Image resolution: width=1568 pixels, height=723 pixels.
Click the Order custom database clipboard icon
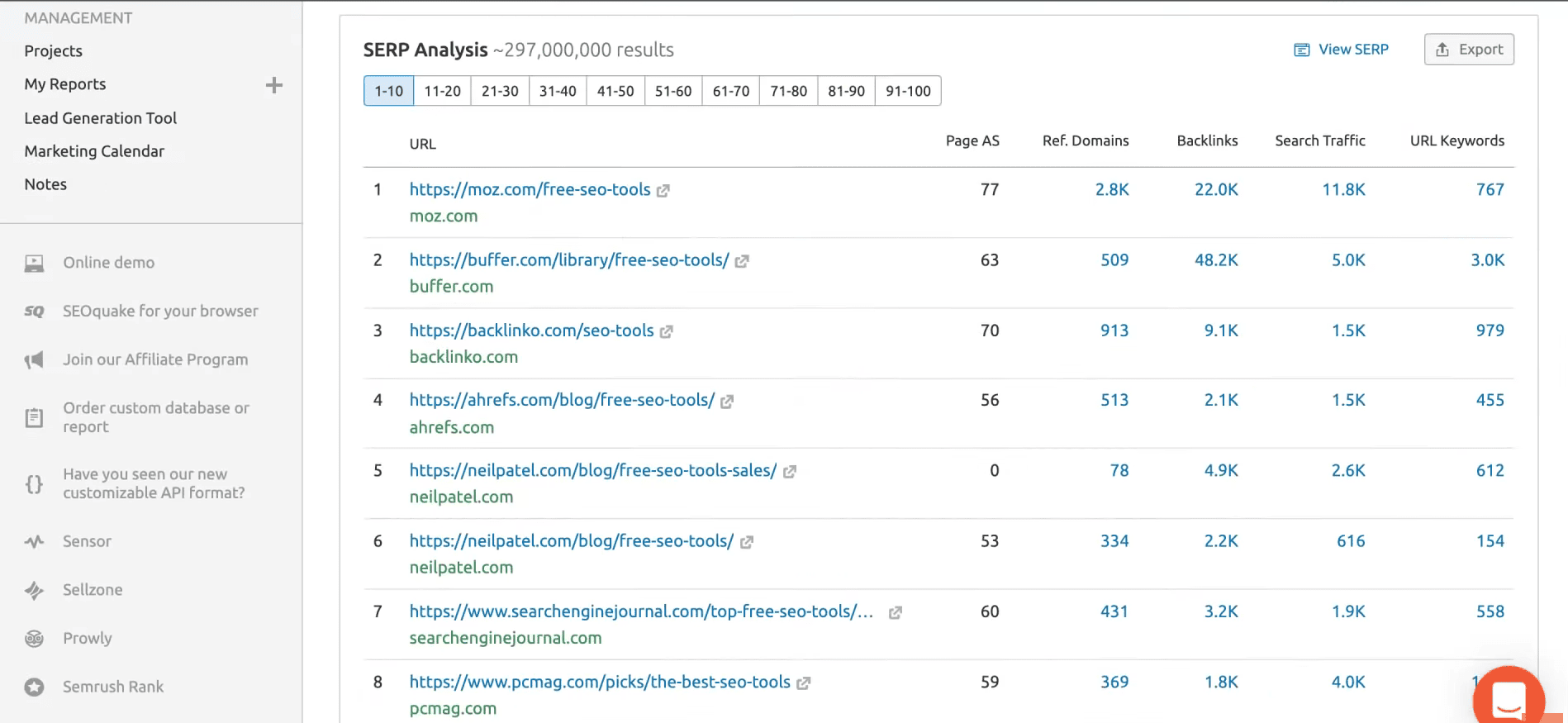(x=34, y=418)
